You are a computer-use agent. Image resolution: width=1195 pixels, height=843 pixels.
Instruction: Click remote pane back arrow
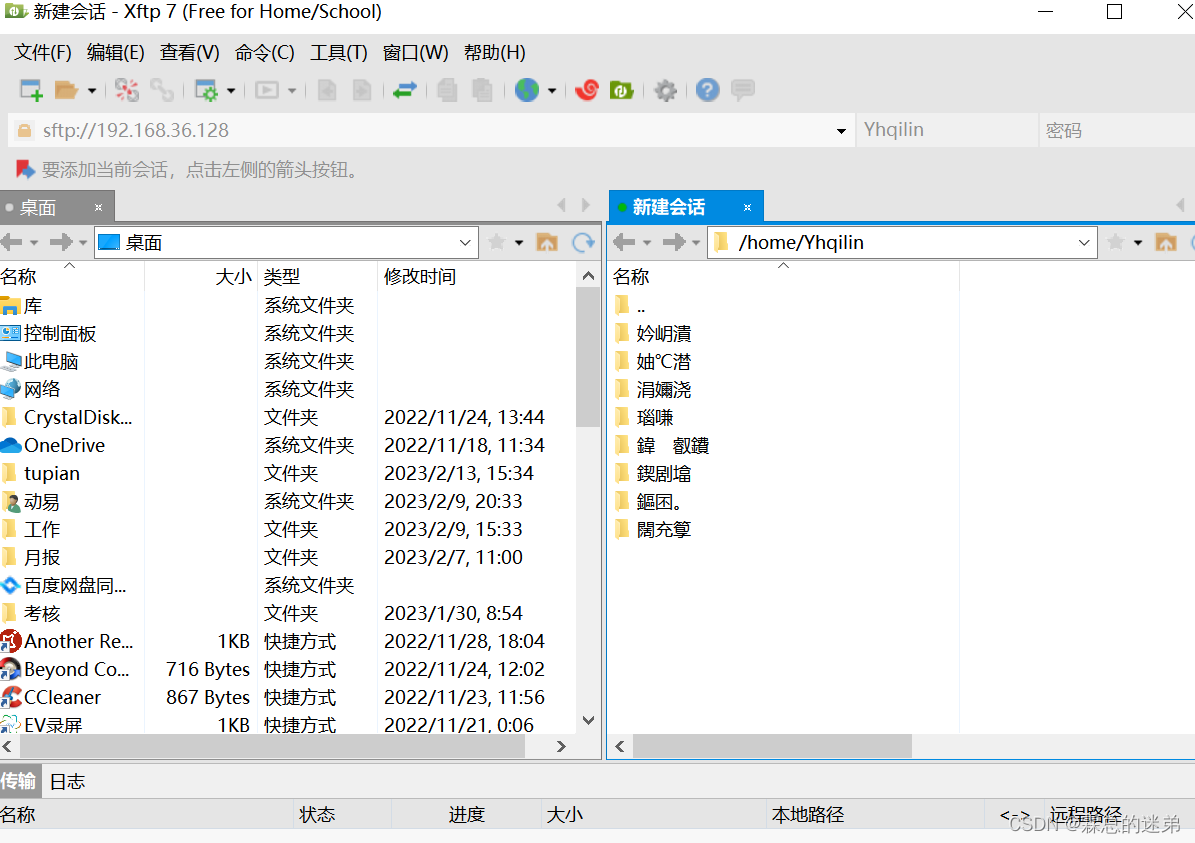[624, 242]
